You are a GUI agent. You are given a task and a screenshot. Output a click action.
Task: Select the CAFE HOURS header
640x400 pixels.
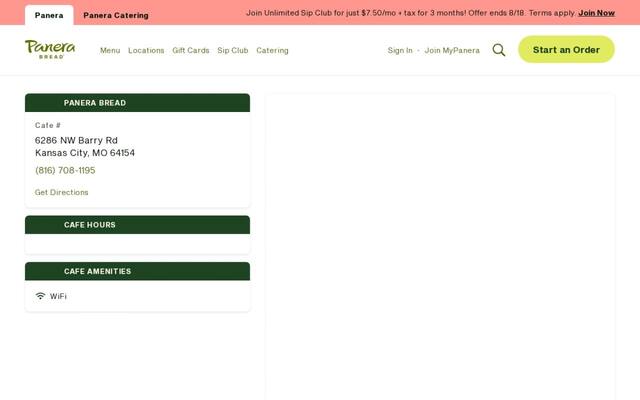[138, 225]
